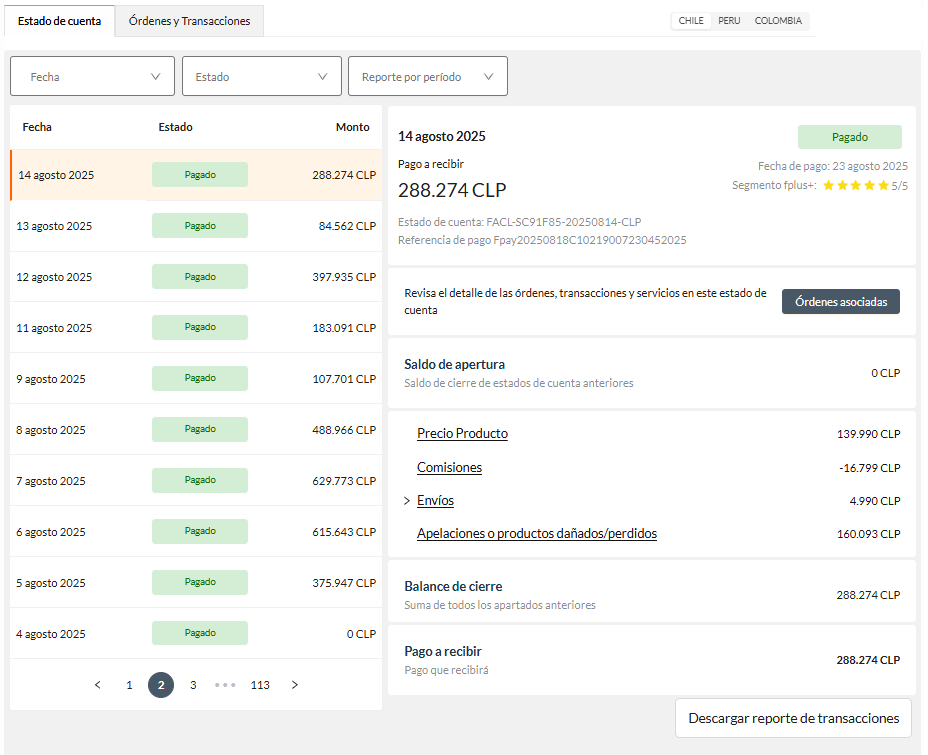Select the Estado de cuenta tab
928x755 pixels.
tap(59, 21)
